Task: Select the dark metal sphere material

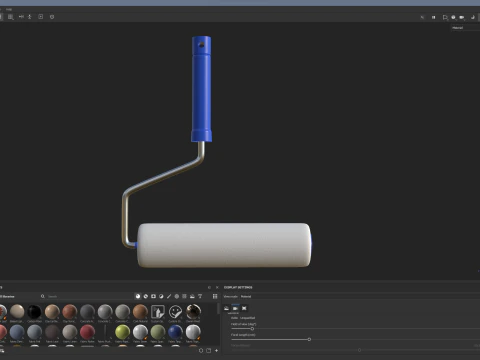Action: pos(193,312)
